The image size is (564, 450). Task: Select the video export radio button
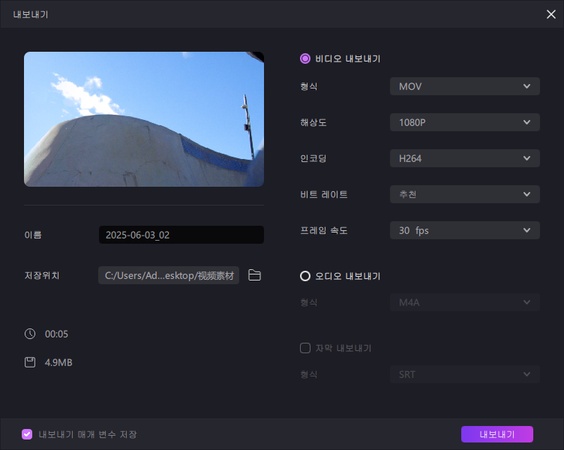click(x=305, y=59)
